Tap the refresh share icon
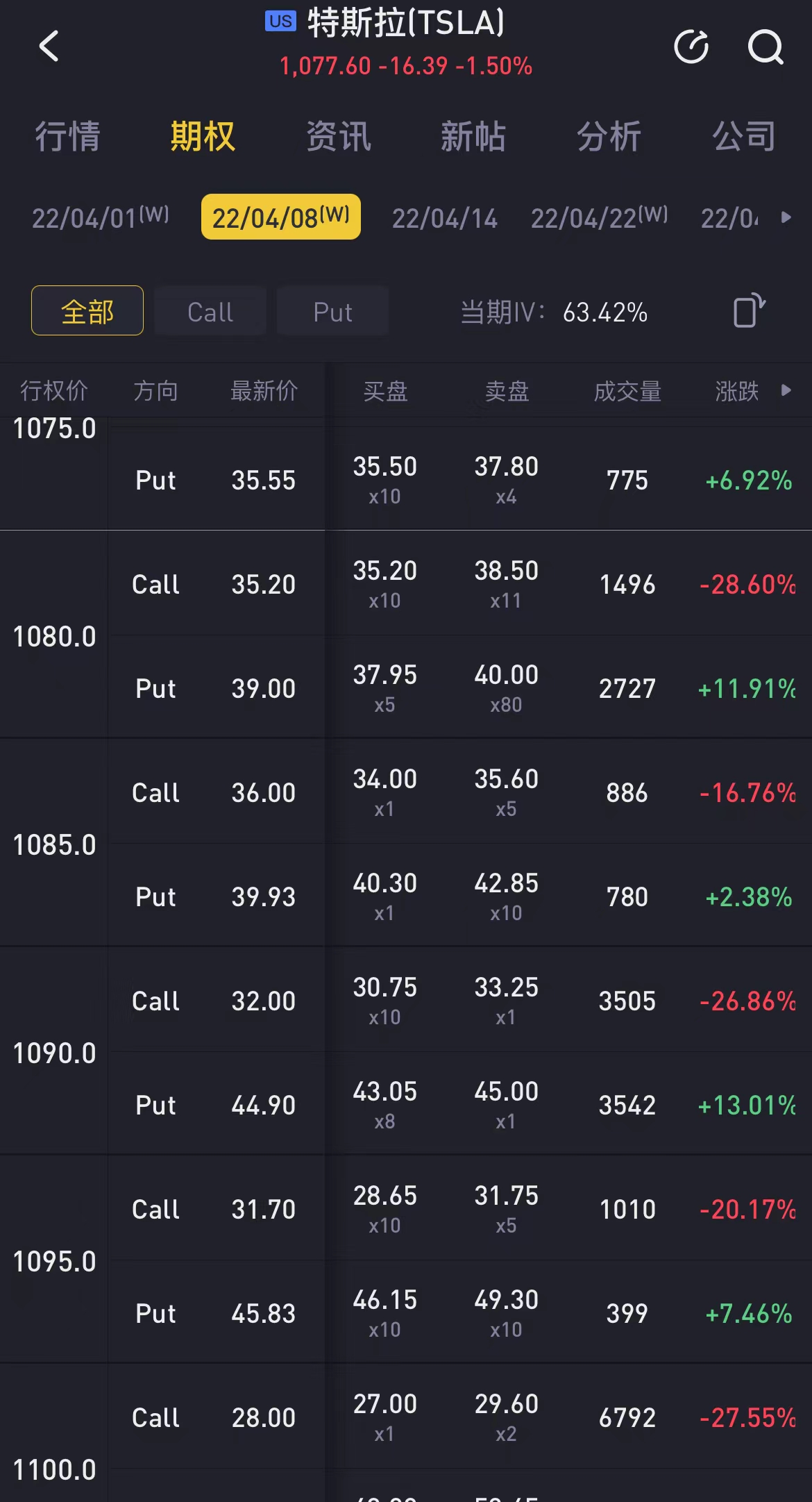Screen dimensions: 812x1502 tap(691, 47)
